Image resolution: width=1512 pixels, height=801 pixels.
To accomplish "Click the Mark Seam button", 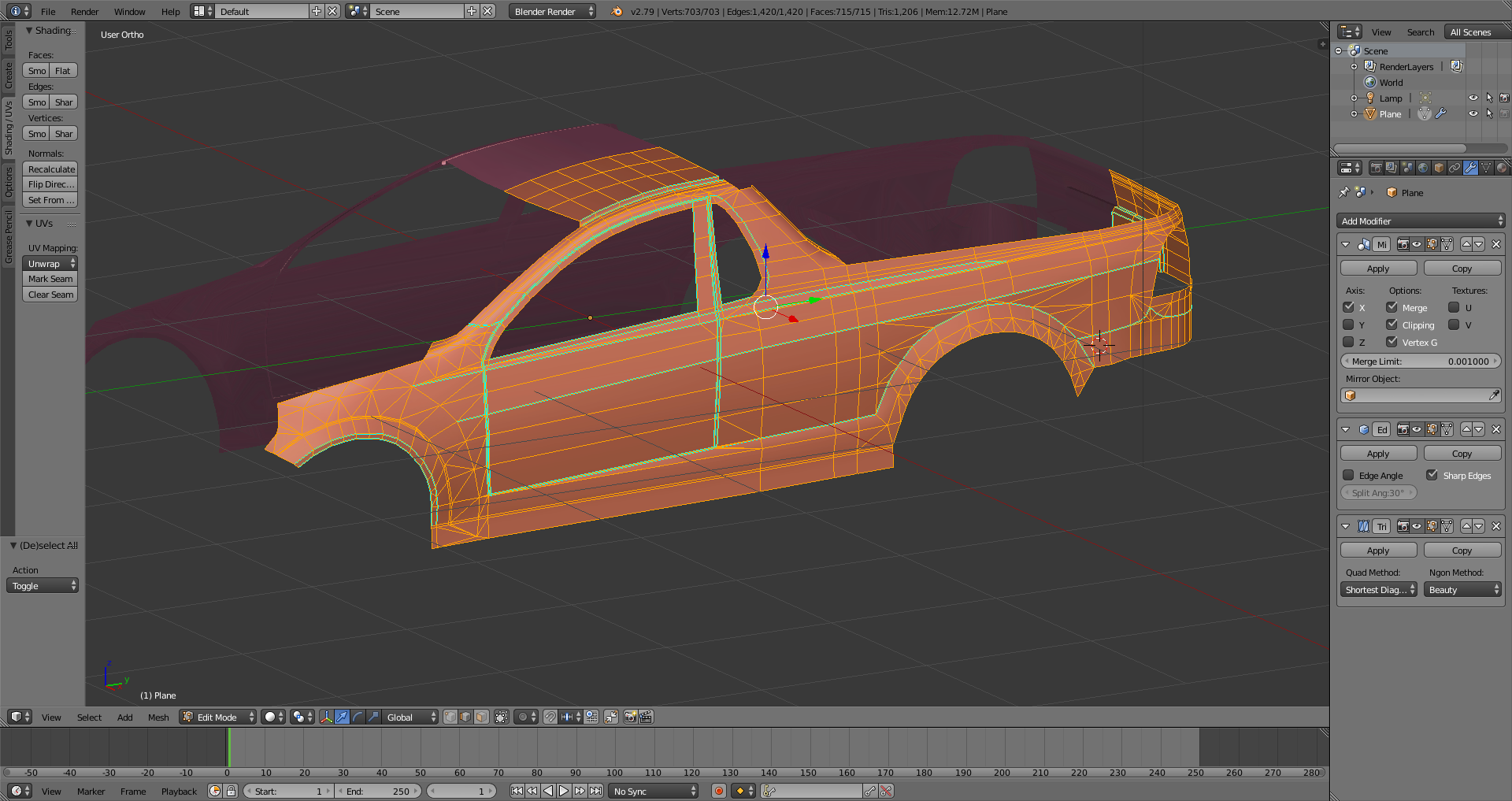I will click(50, 279).
